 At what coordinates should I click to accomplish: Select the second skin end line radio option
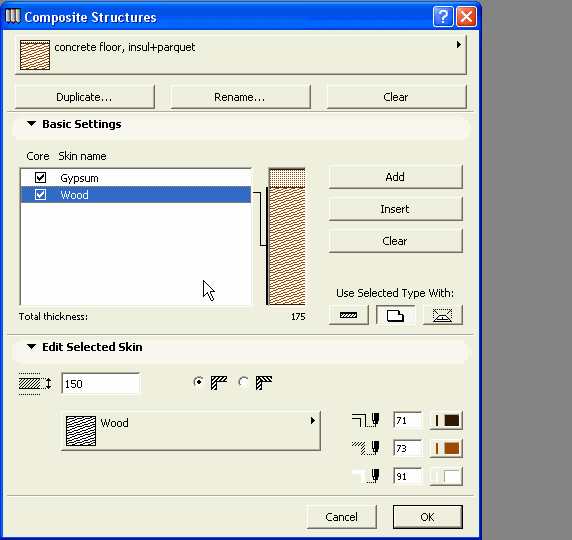[244, 382]
